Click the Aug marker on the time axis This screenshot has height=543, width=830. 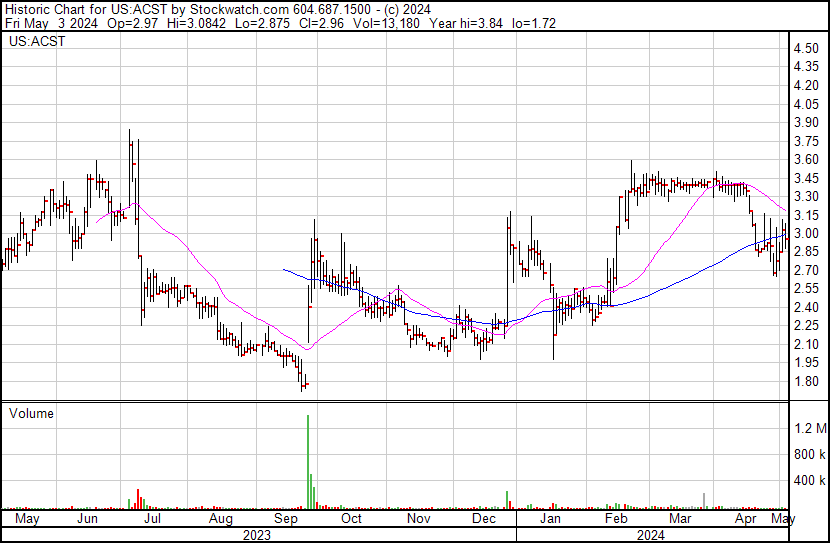221,520
